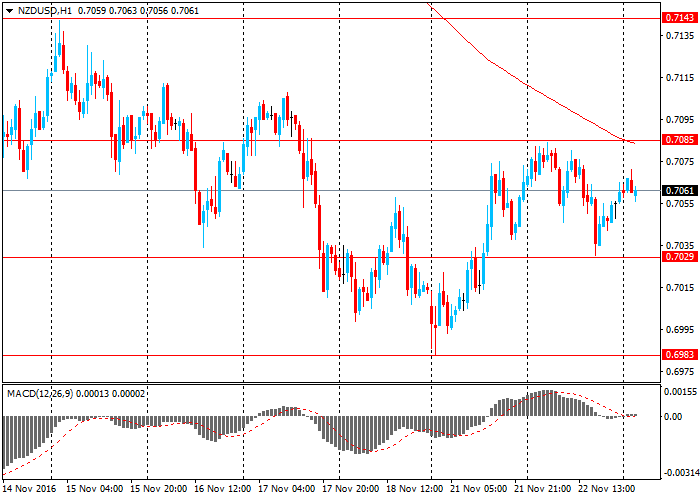Select the 0.7143 red price level tag
Viewport: 700px width, 500px height.
[x=680, y=19]
